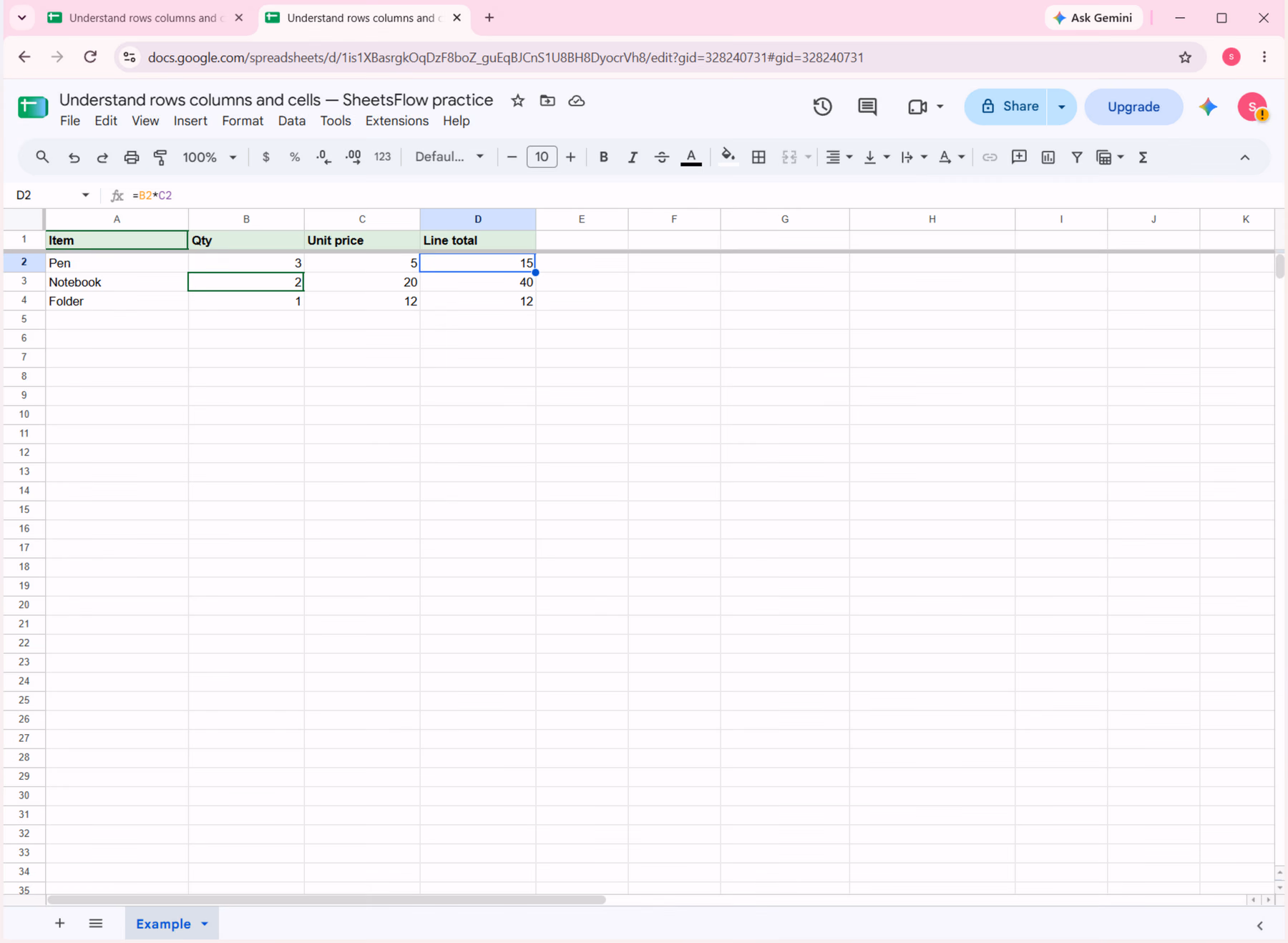Open functions sigma icon
1288x943 pixels.
tap(1143, 157)
